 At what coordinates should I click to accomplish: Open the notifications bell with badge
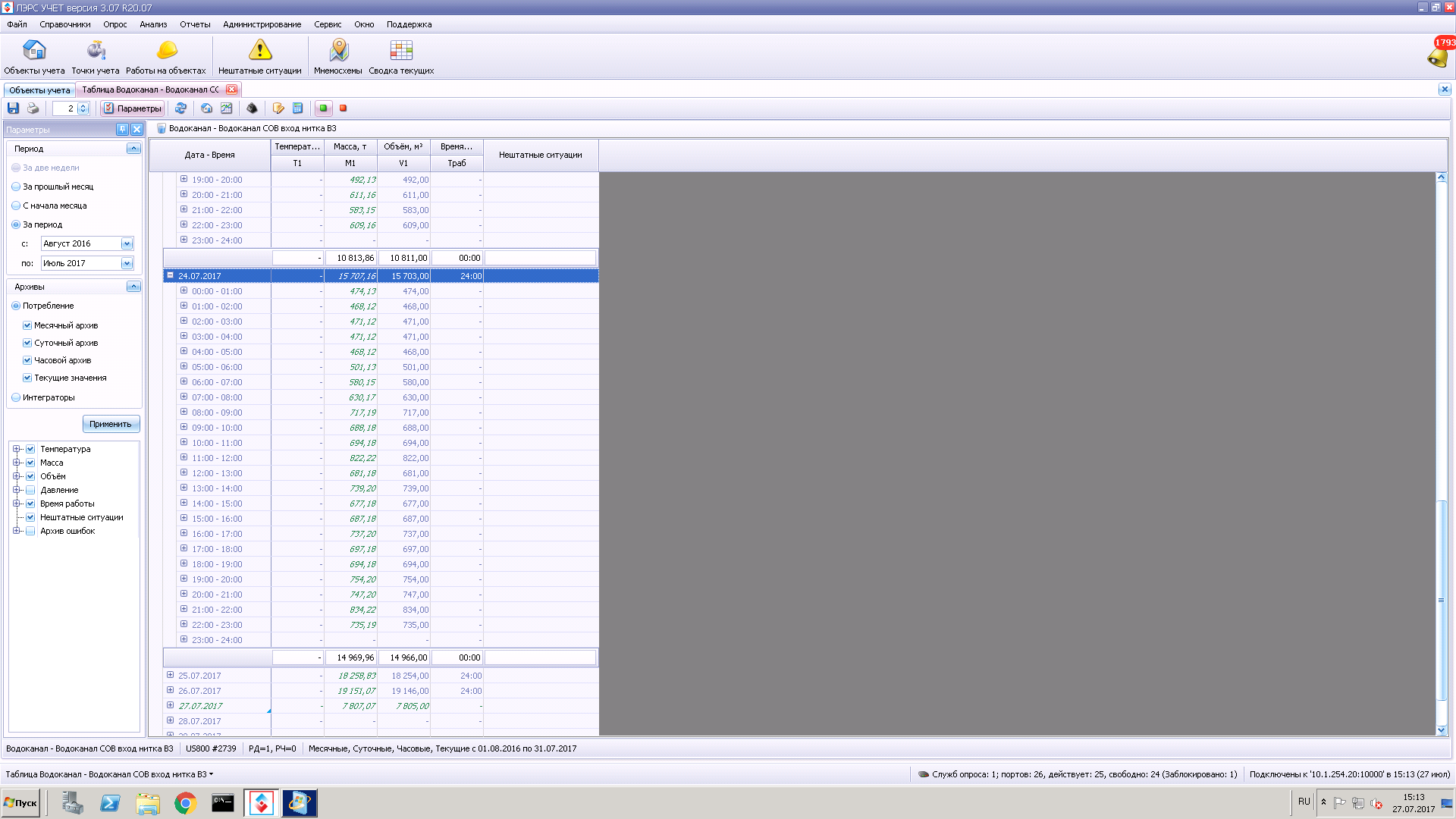1439,54
